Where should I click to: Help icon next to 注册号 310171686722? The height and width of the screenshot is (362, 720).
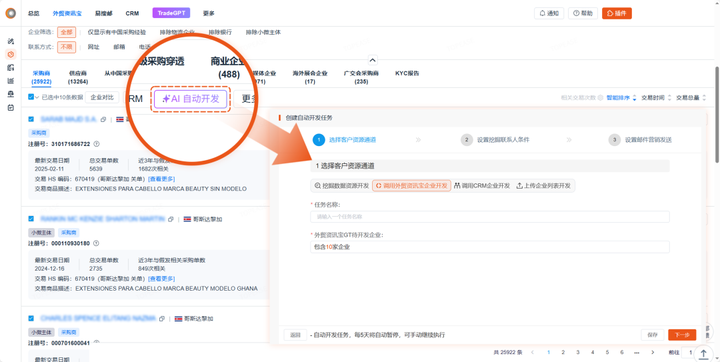pos(96,144)
